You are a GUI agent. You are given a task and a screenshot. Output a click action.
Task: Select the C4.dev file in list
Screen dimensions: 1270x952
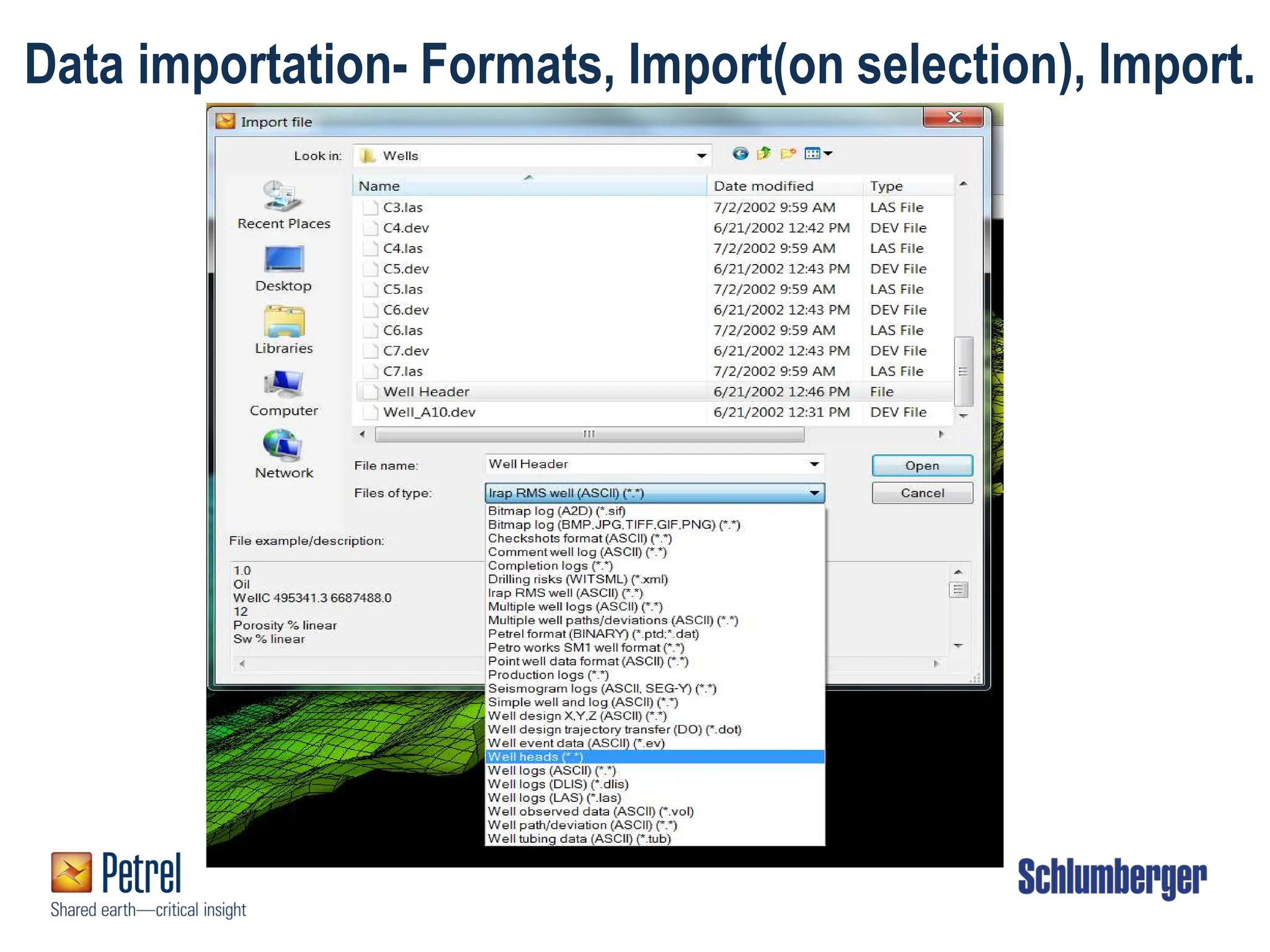click(406, 228)
